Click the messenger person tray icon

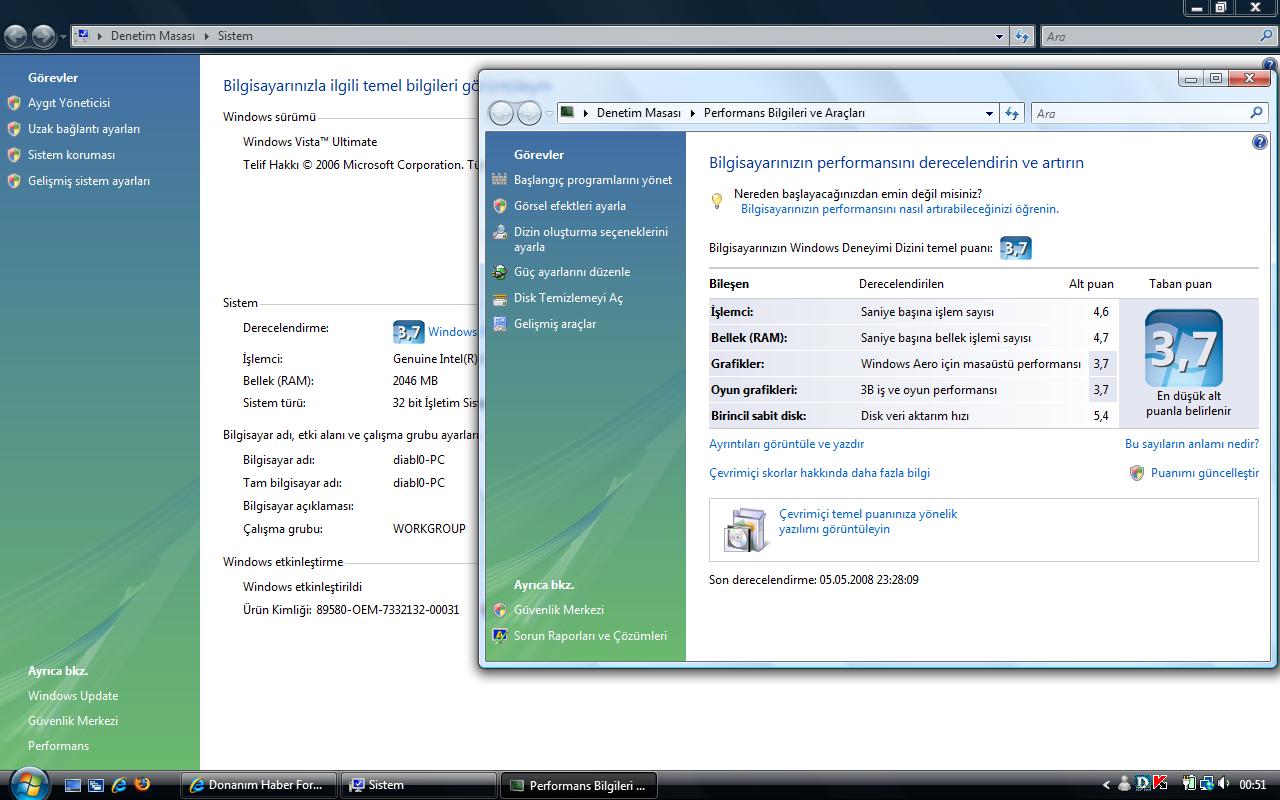point(1125,784)
